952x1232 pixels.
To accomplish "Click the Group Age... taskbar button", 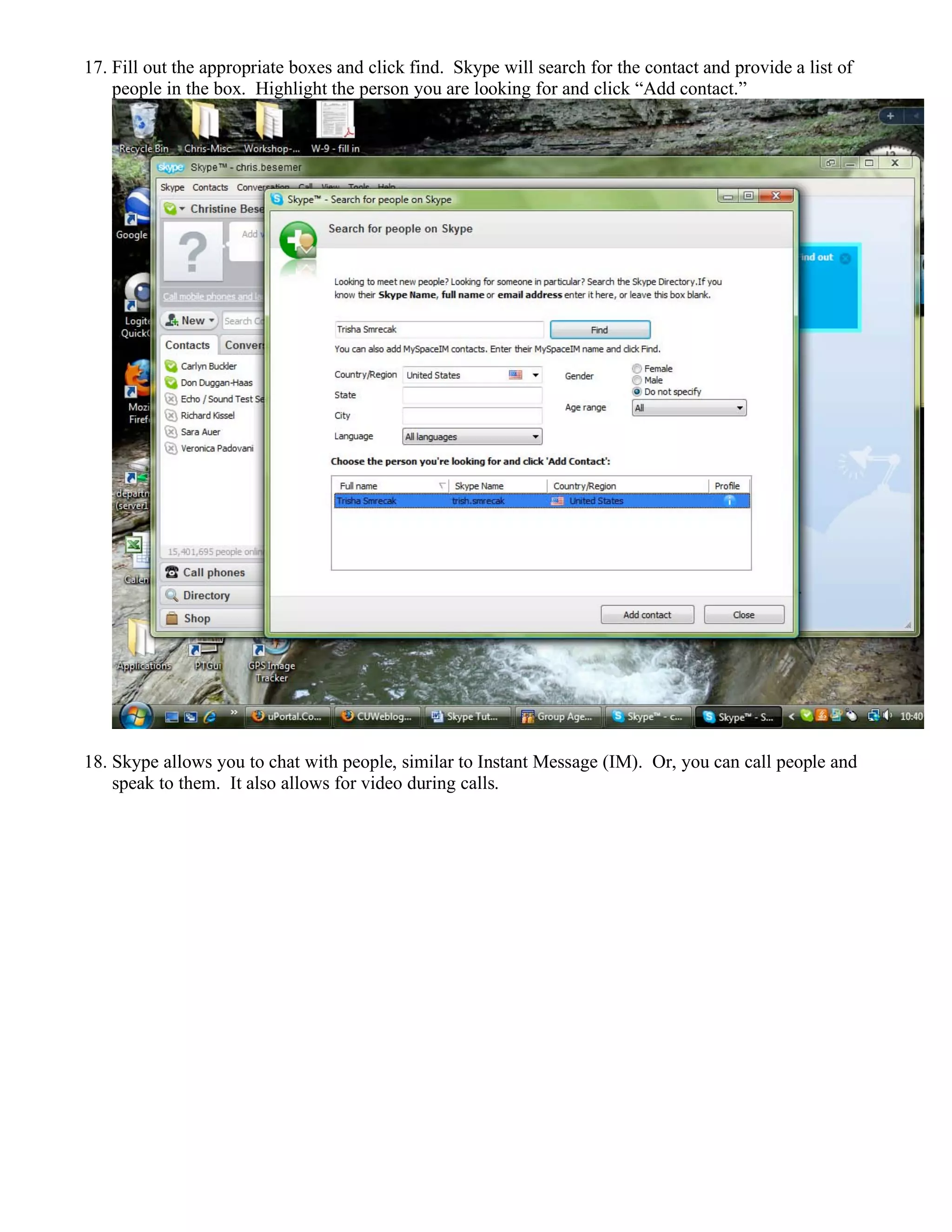I will [558, 716].
